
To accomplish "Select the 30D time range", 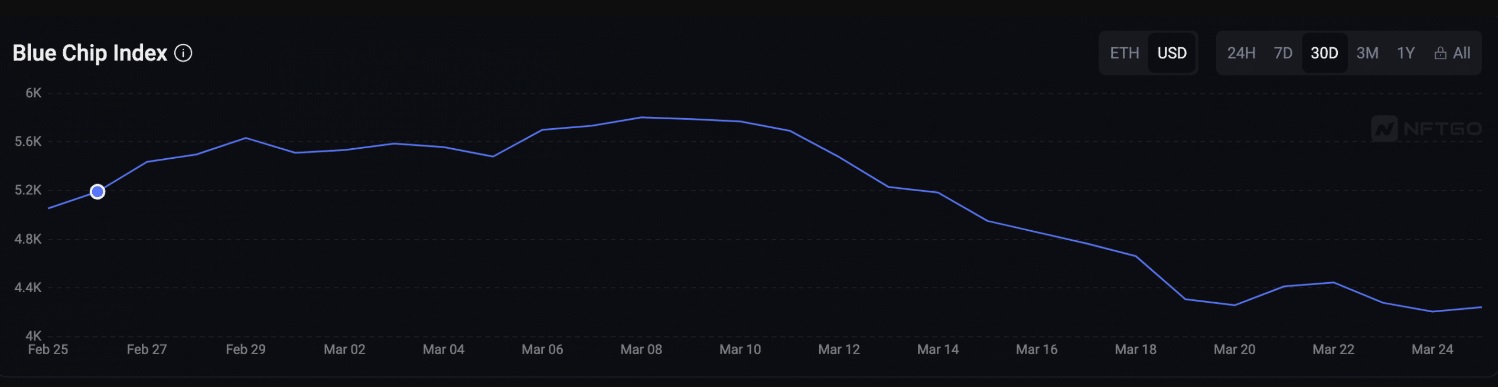I will [1324, 53].
